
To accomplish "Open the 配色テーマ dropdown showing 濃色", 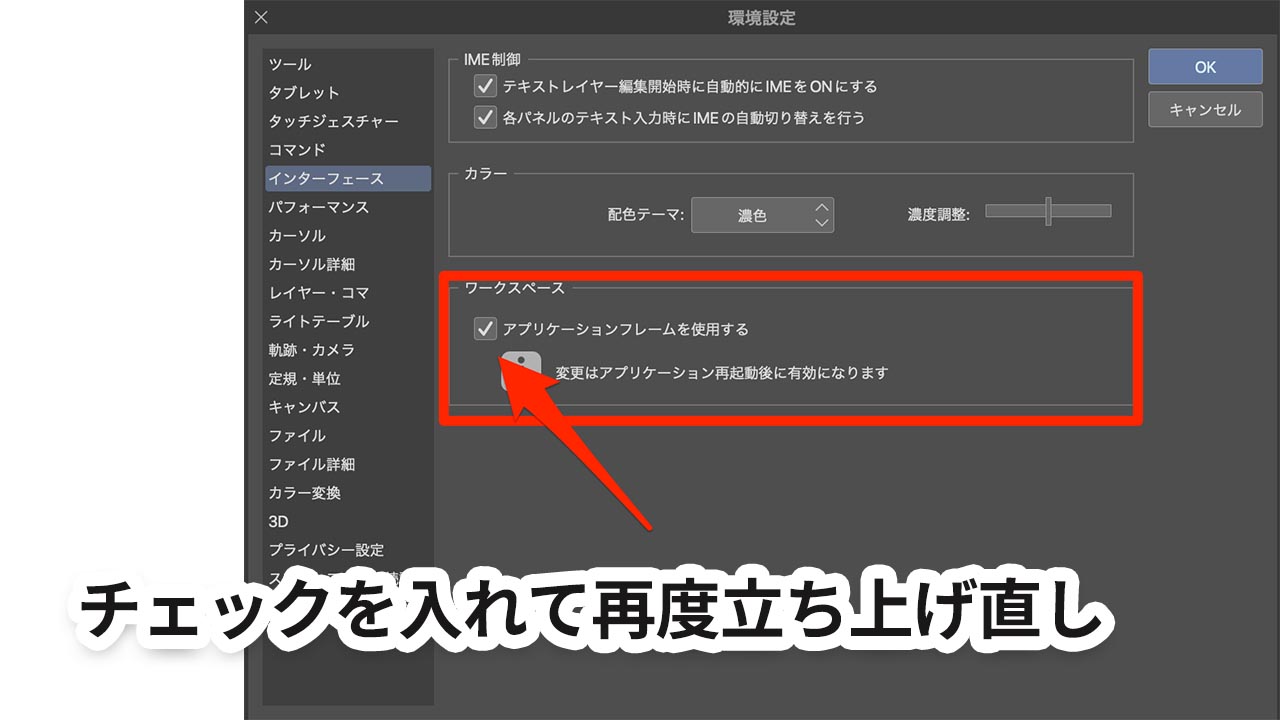I will click(x=762, y=215).
